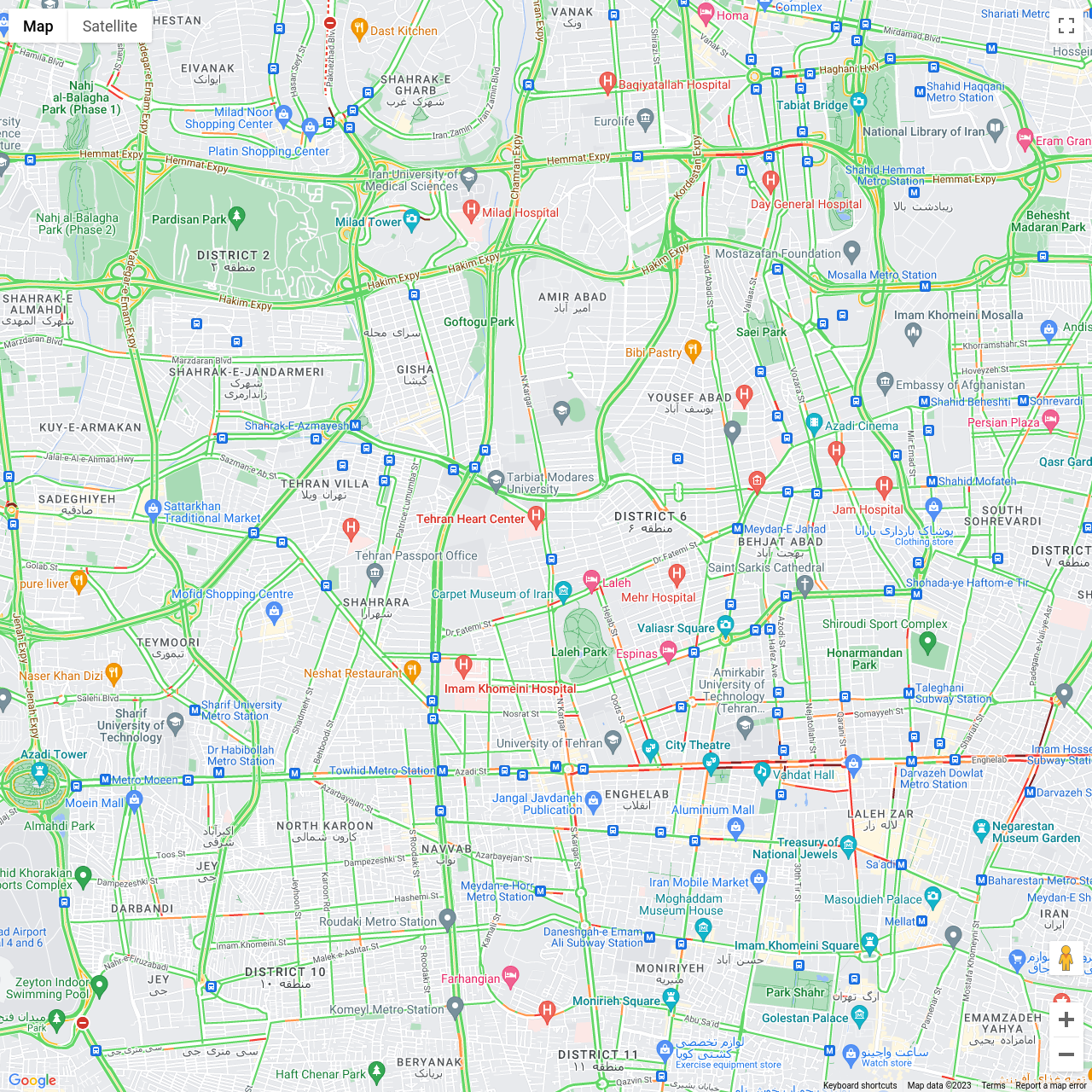1092x1092 pixels.
Task: Select Moghaddam Museum House marker
Action: [x=703, y=927]
